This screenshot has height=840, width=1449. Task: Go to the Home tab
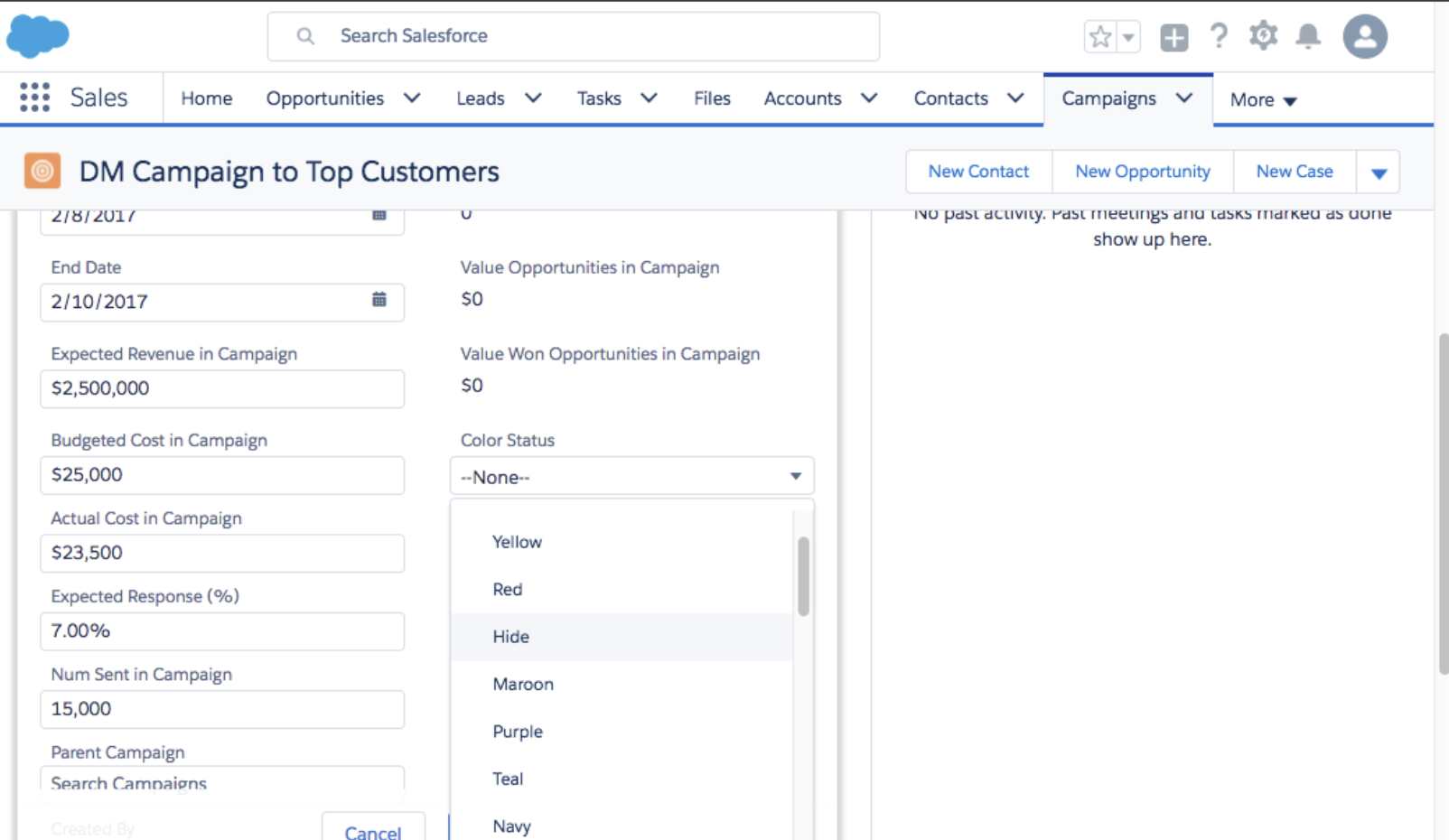pyautogui.click(x=206, y=98)
